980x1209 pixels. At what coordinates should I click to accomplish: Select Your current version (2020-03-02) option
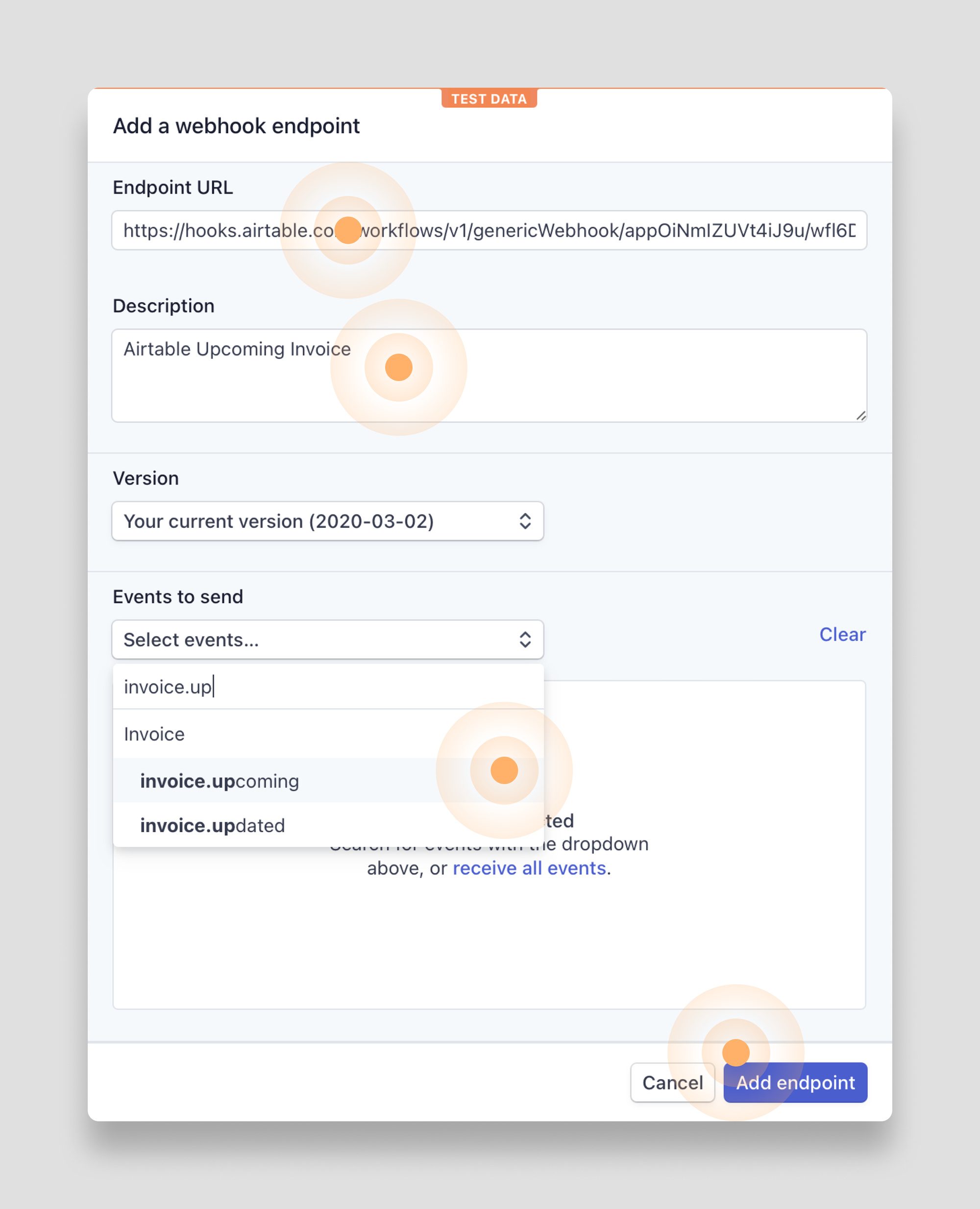click(x=279, y=521)
